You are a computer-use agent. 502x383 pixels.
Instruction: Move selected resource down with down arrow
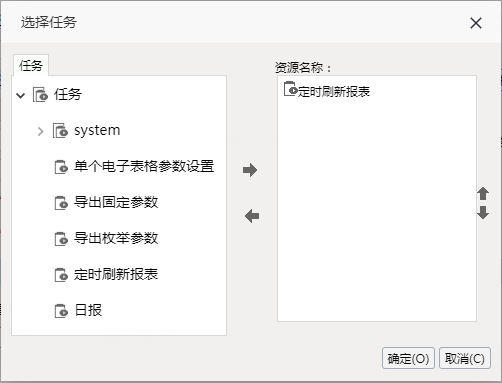point(483,212)
